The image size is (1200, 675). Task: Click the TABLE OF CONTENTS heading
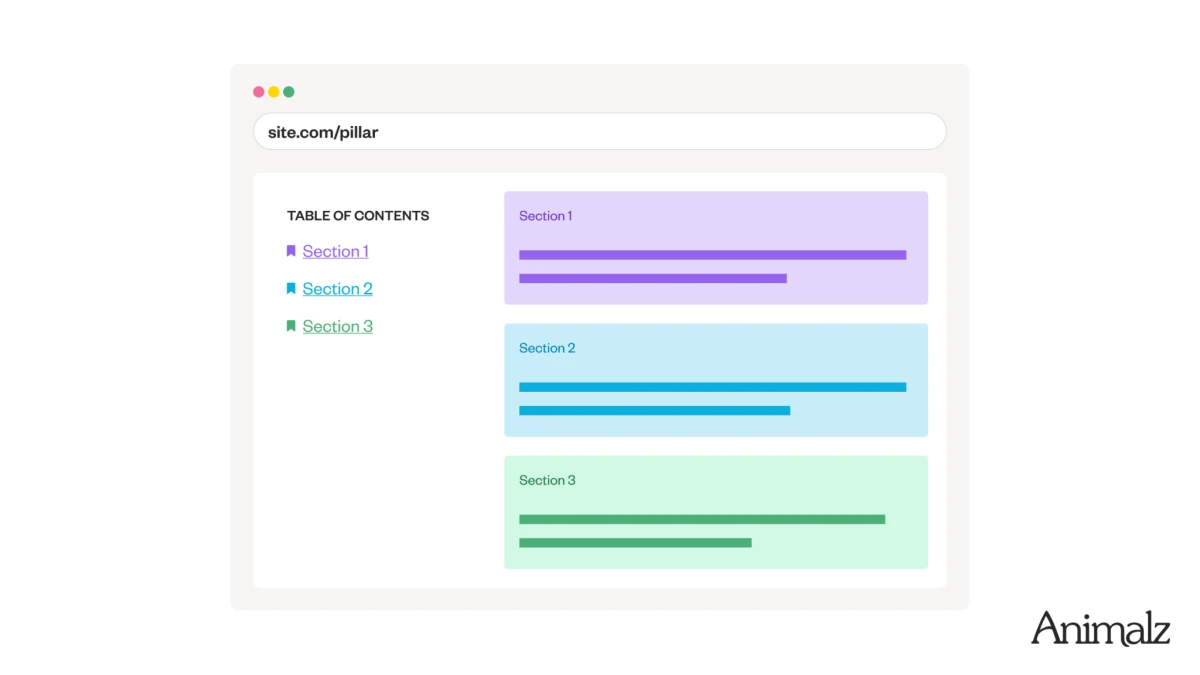point(358,215)
